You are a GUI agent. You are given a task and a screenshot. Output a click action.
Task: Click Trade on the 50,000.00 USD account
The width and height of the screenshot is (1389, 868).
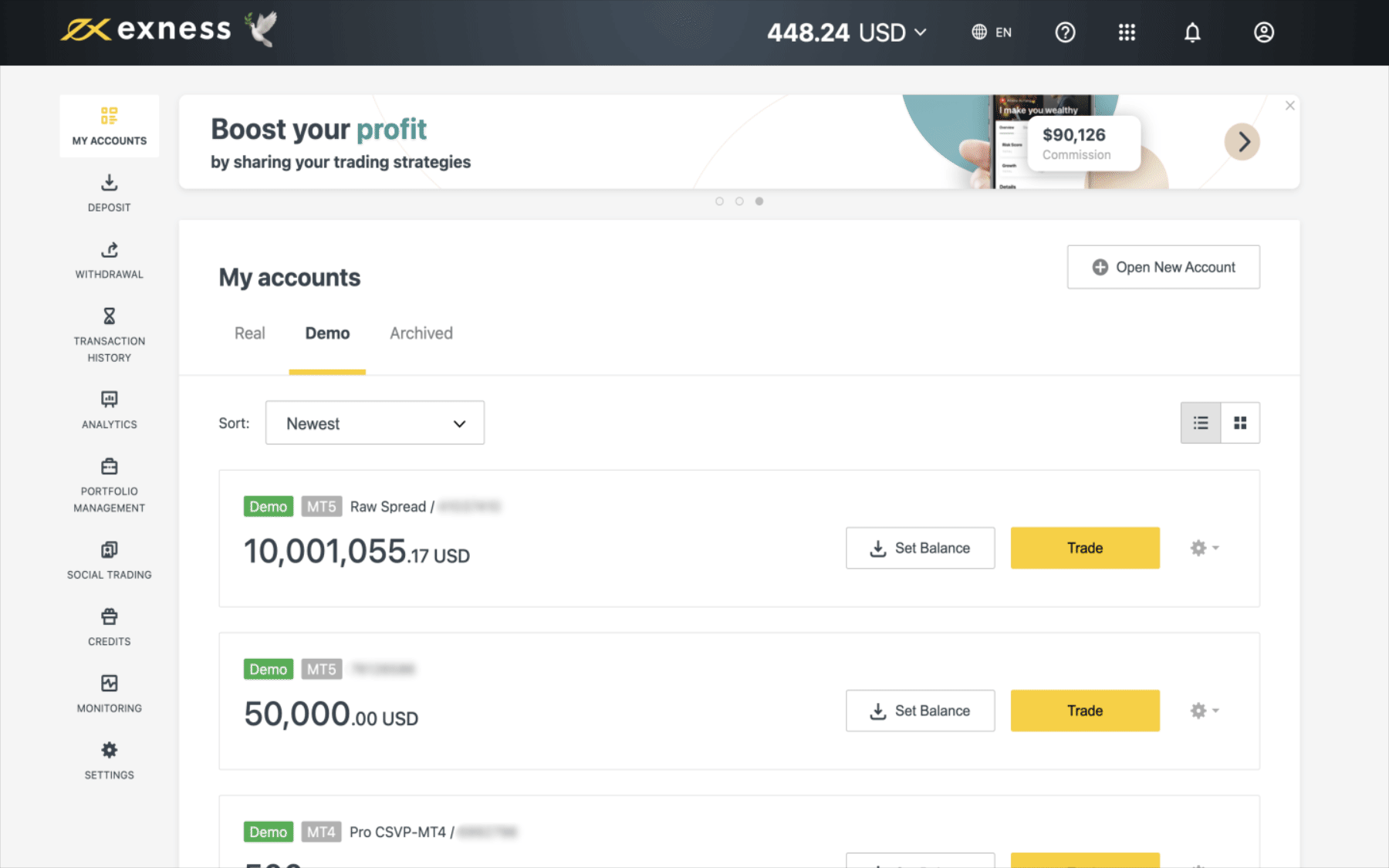tap(1084, 711)
